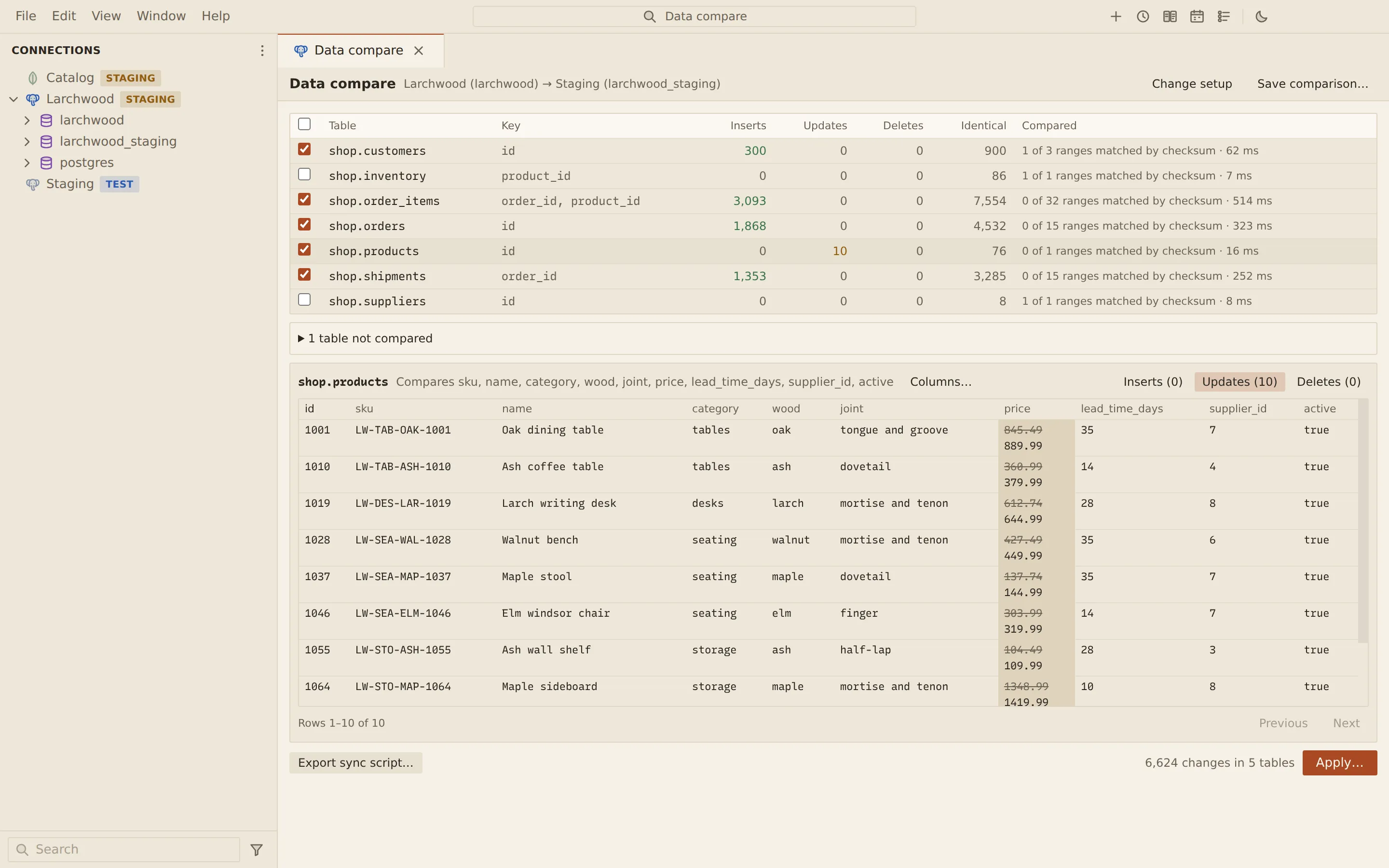This screenshot has width=1389, height=868.
Task: Focus the sidebar Search field
Action: [124, 850]
